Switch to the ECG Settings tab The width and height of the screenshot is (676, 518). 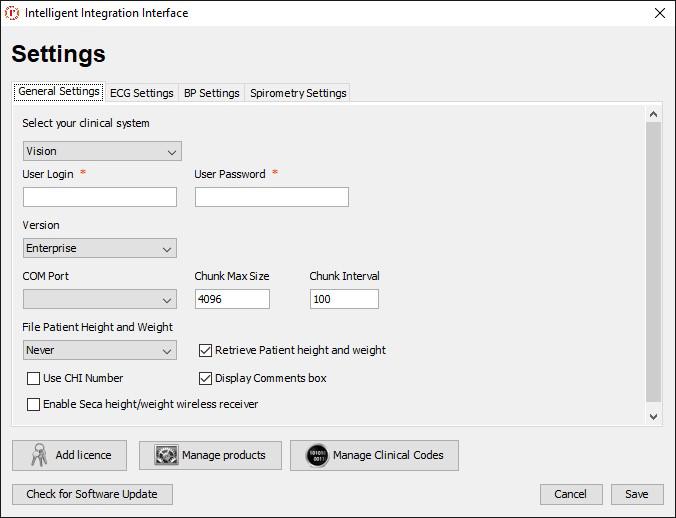click(x=141, y=93)
